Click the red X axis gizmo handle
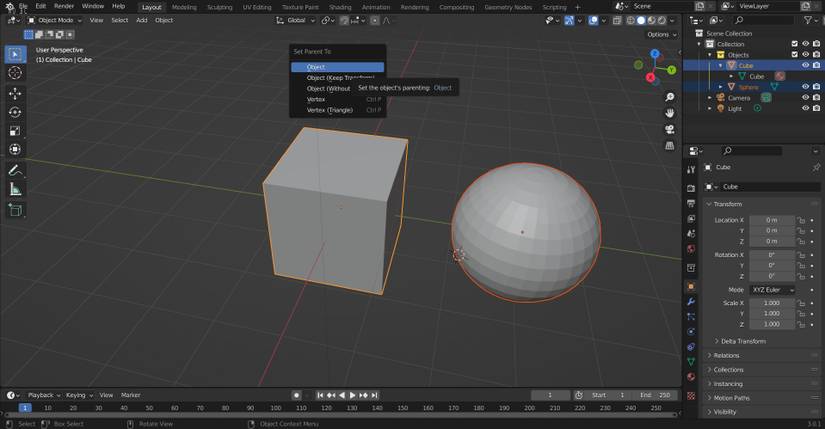 pos(650,78)
